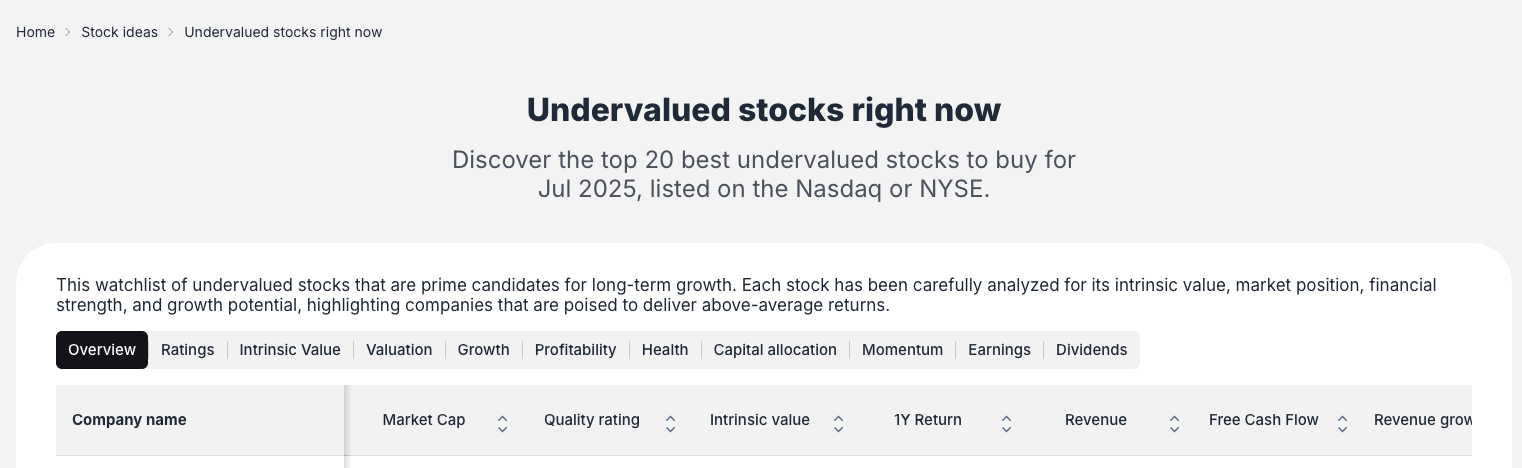Switch to the Ratings tab
This screenshot has width=1522, height=468.
[188, 350]
